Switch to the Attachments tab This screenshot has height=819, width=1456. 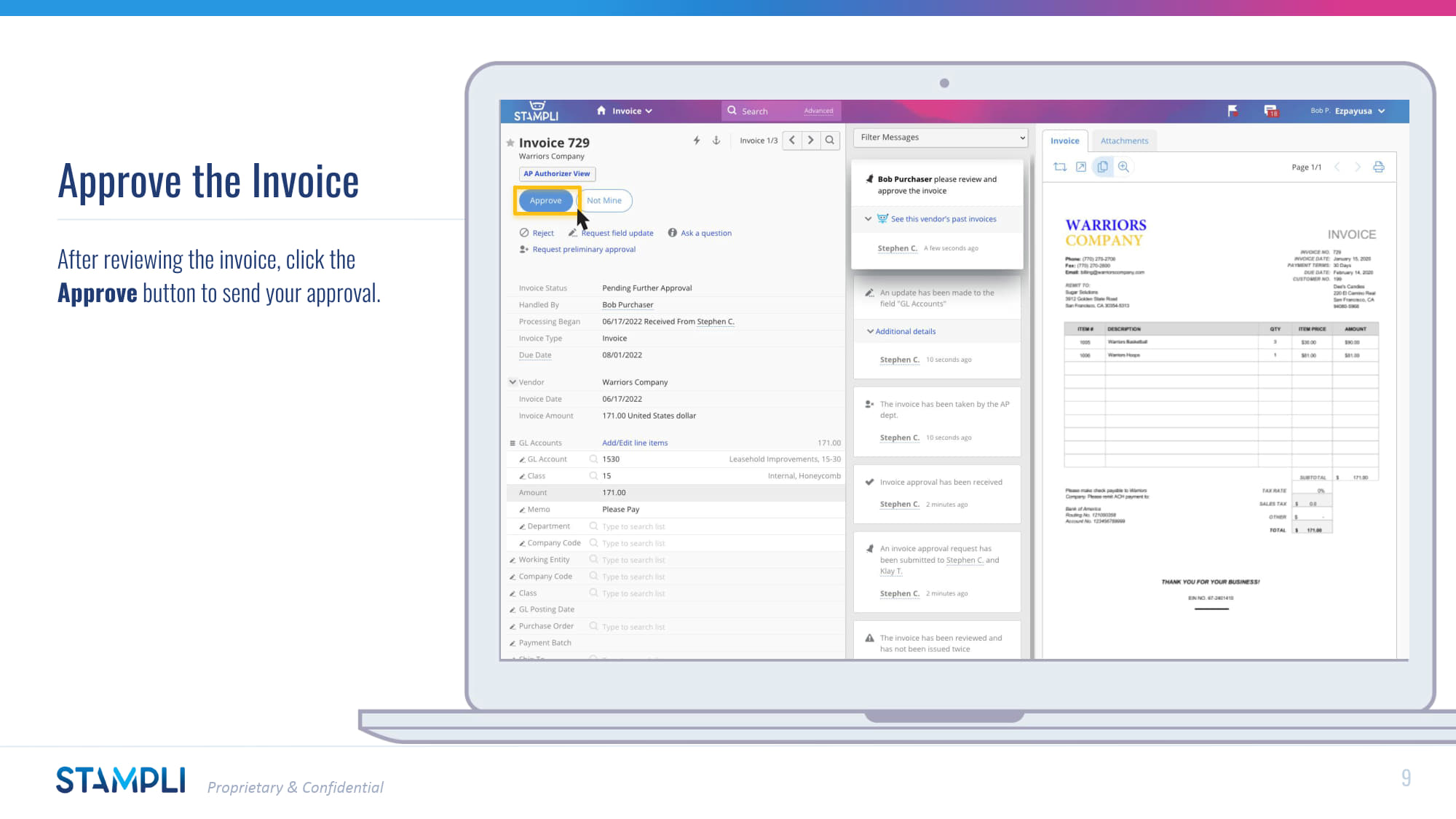pos(1124,141)
